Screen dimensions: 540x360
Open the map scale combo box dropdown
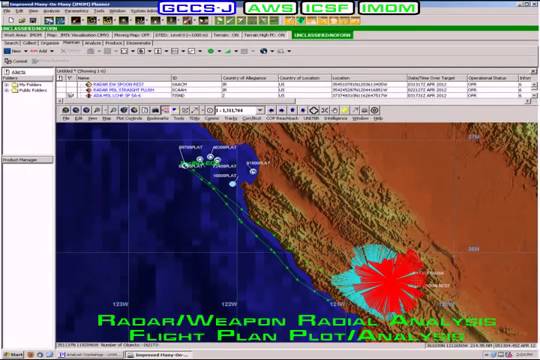pyautogui.click(x=260, y=110)
